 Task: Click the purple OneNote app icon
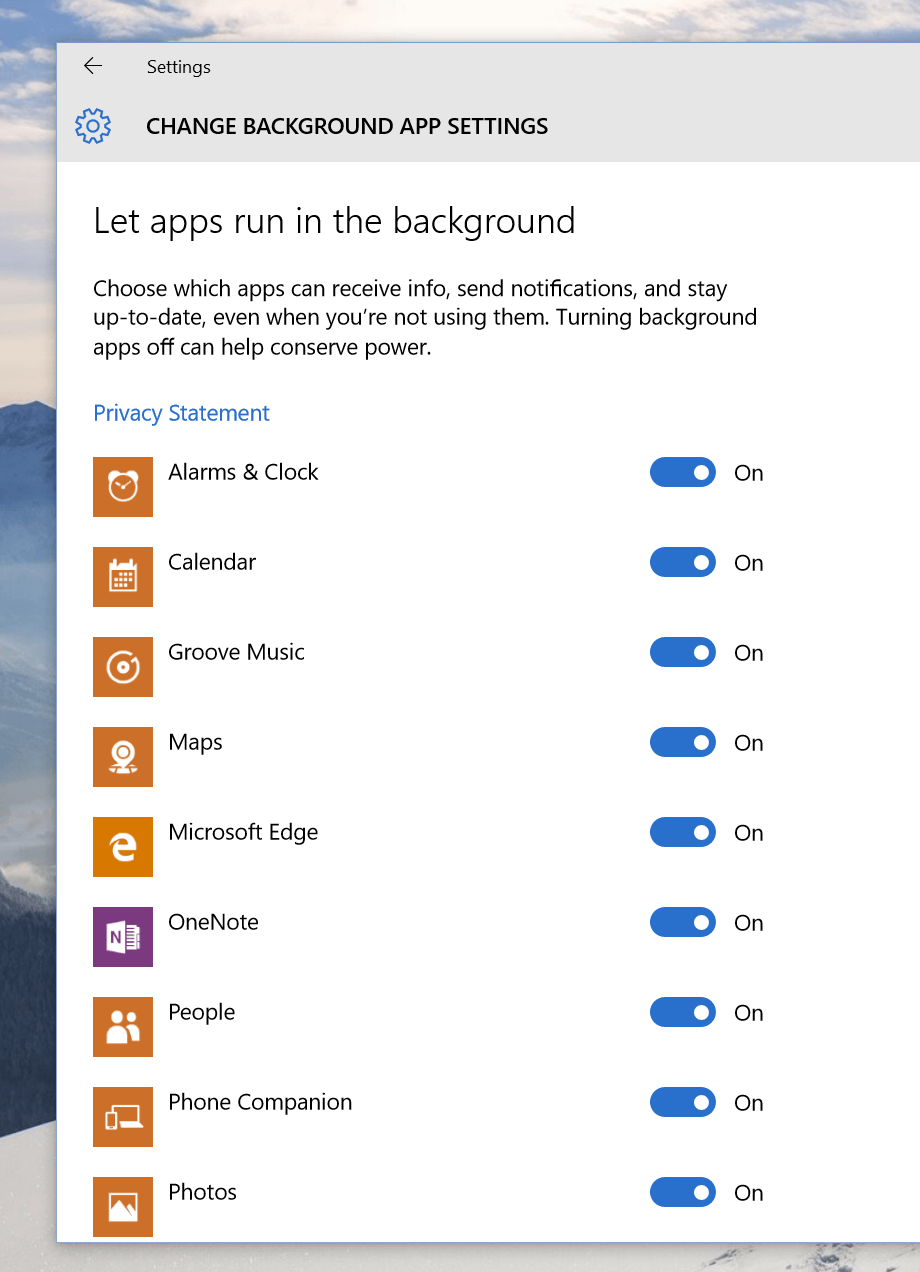pyautogui.click(x=123, y=937)
